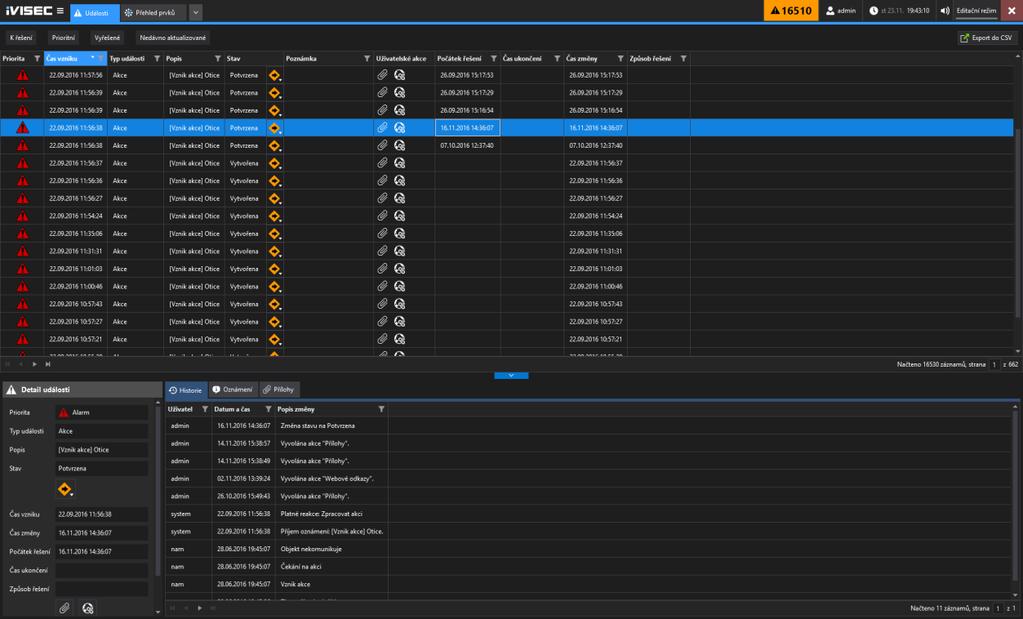Switch to the Události tab

click(95, 12)
